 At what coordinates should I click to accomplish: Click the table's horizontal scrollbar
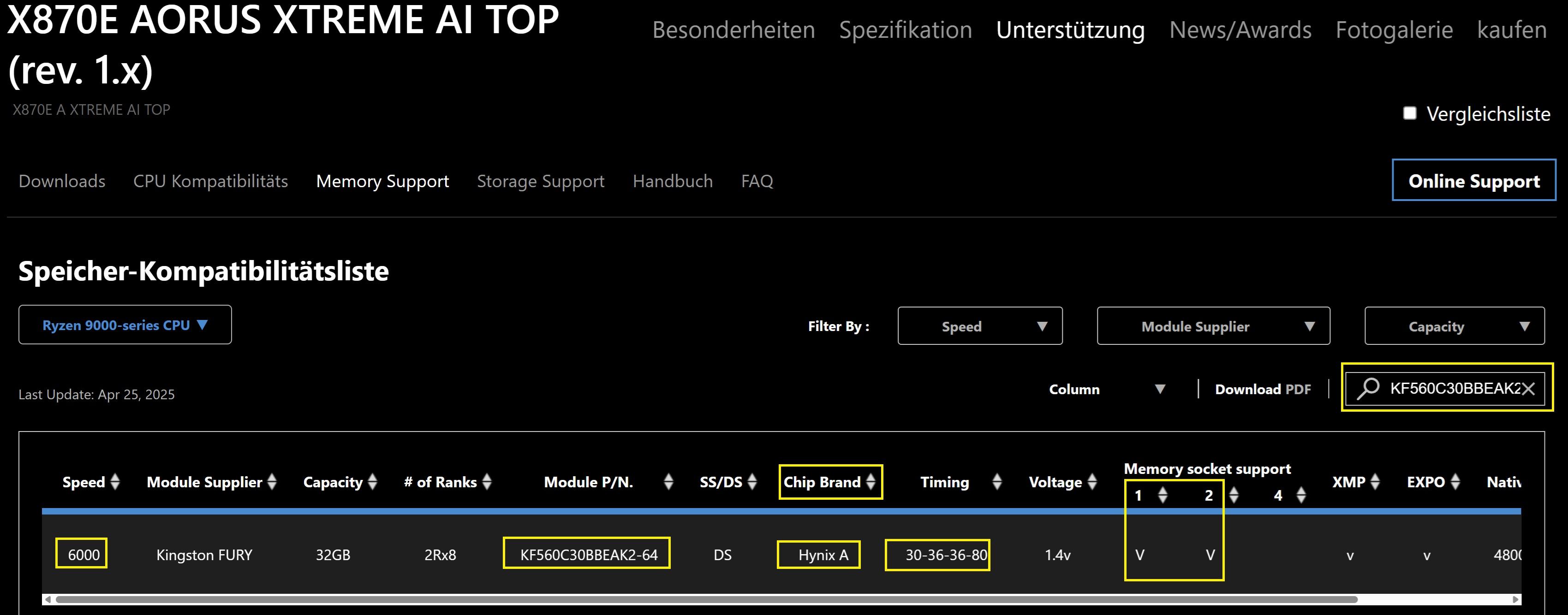tap(706, 599)
